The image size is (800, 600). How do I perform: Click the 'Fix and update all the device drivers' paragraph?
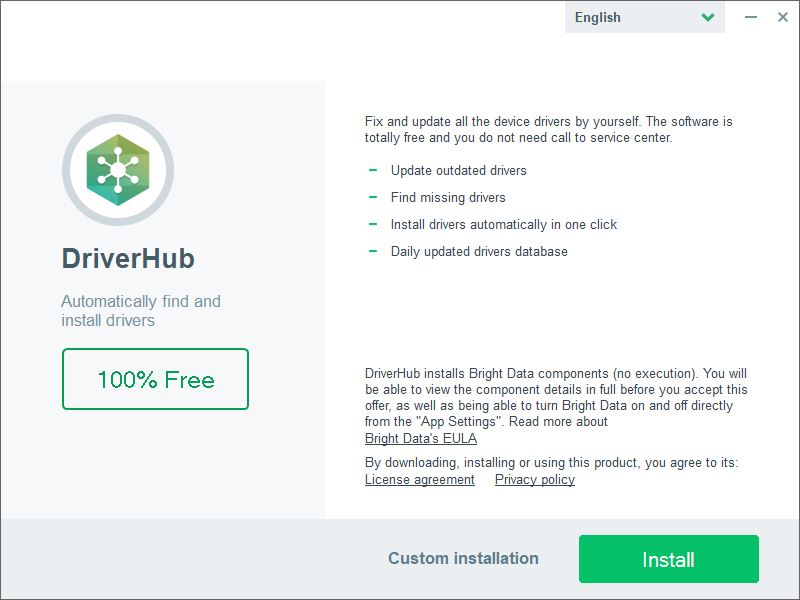[548, 130]
